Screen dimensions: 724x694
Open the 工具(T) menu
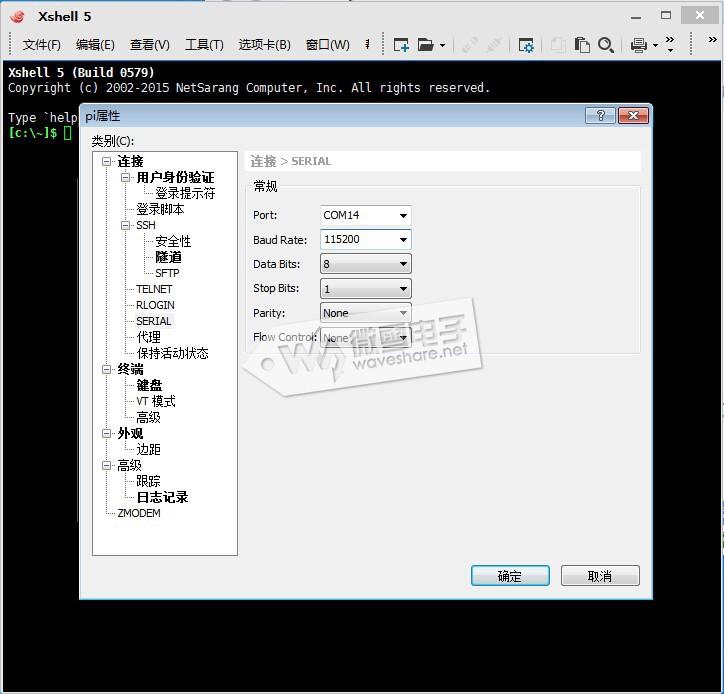click(204, 45)
